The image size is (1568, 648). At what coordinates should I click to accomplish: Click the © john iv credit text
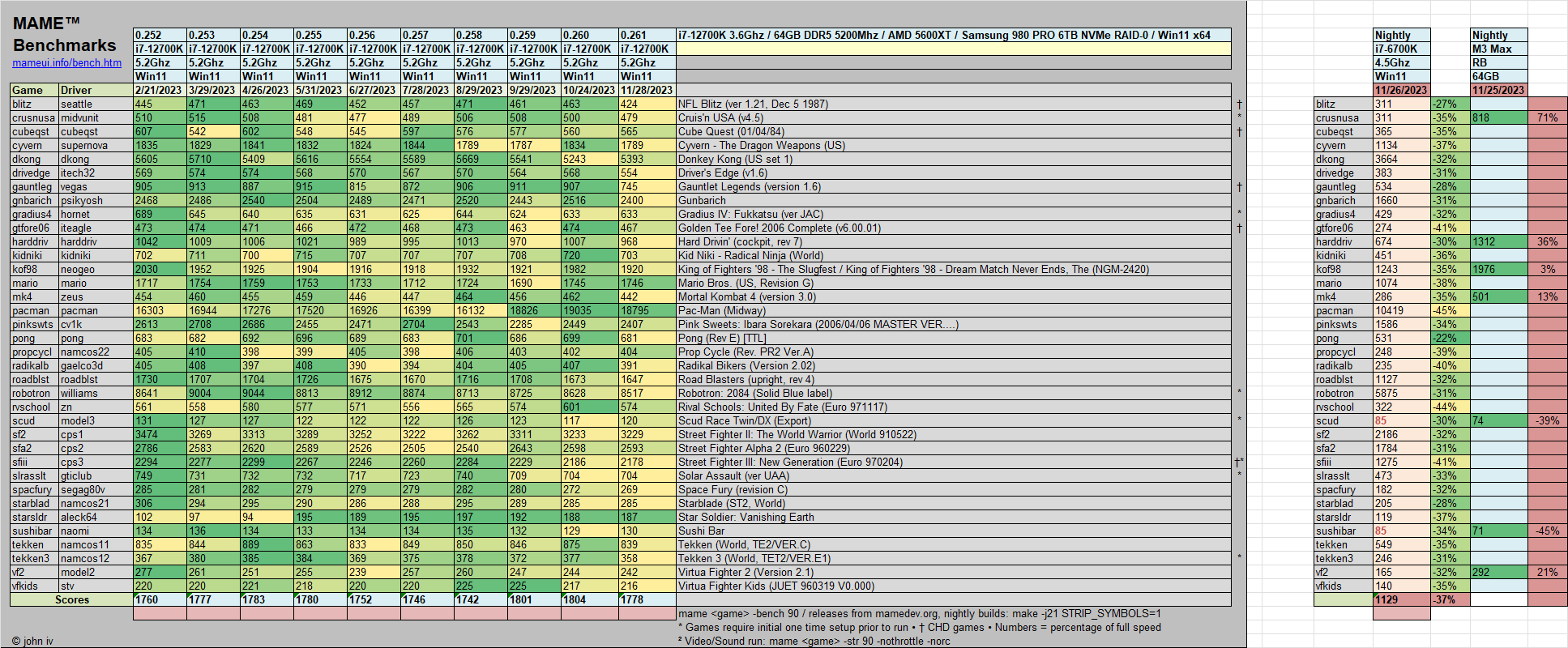click(32, 641)
